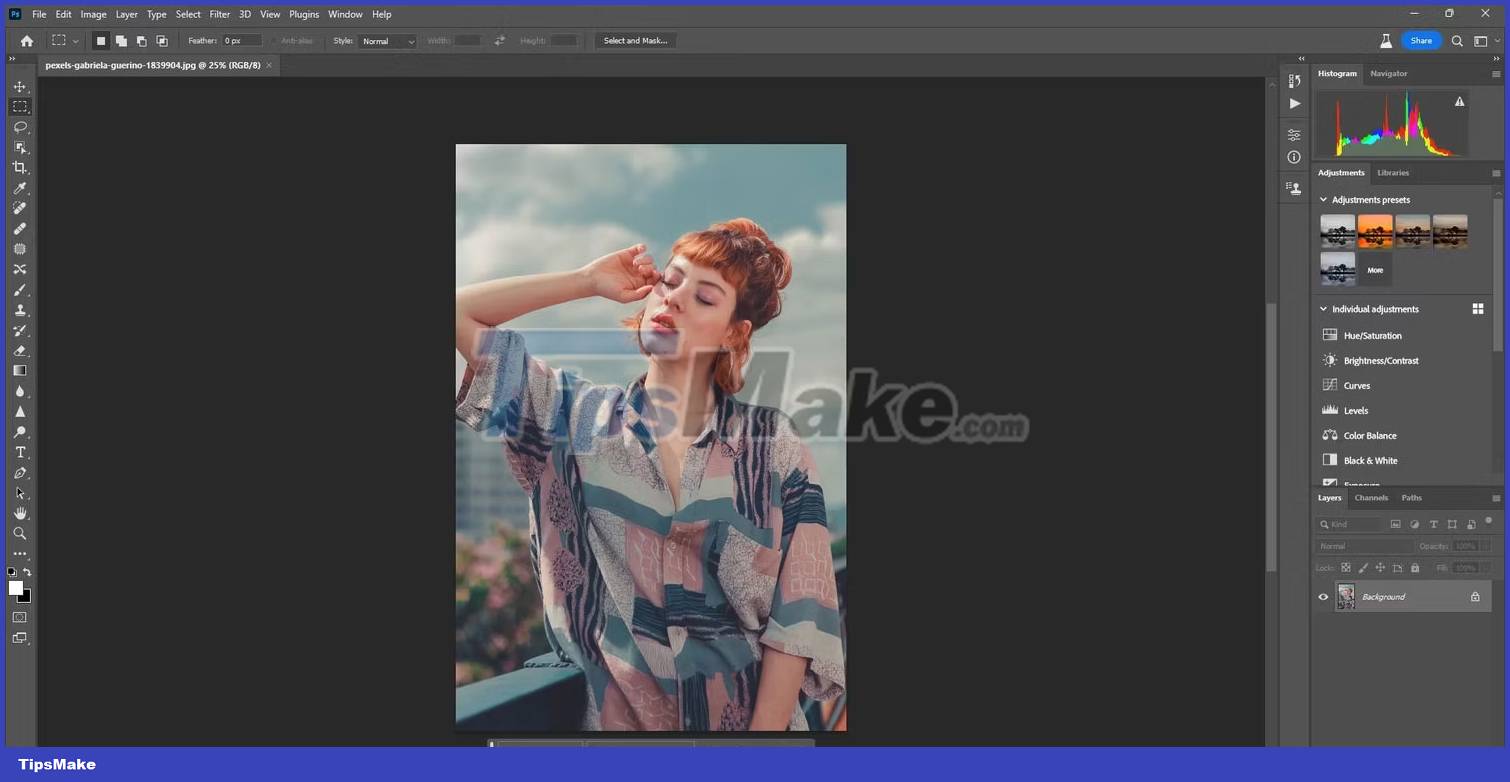Choose the Horizontal Type tool

[20, 452]
